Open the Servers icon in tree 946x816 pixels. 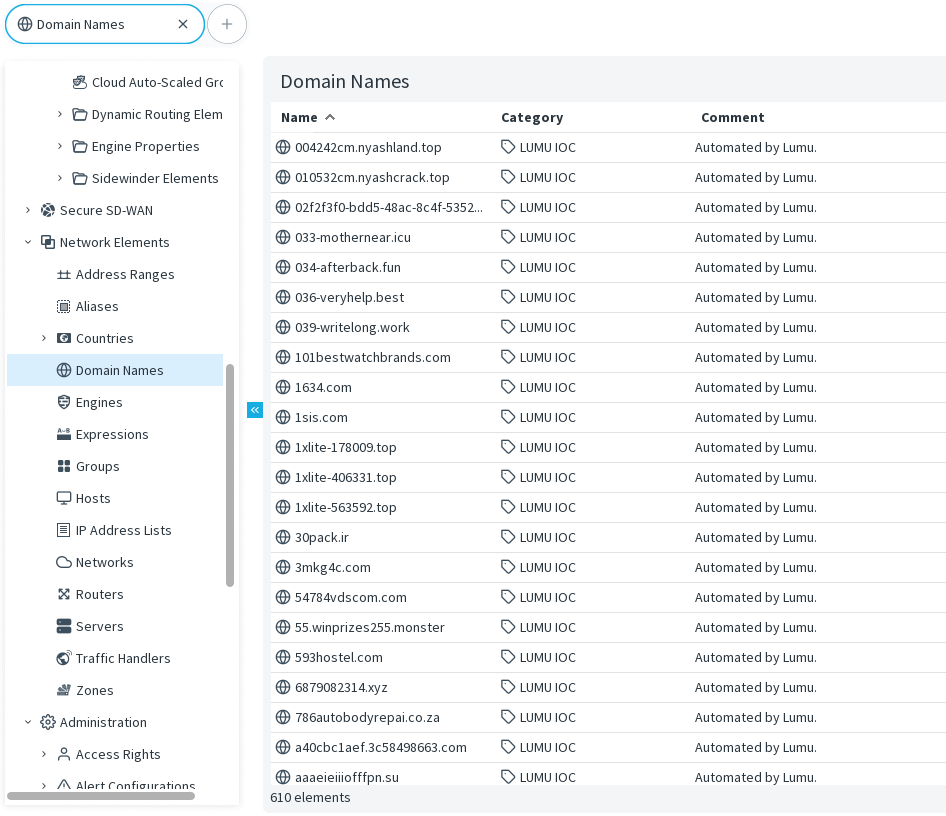pyautogui.click(x=64, y=626)
